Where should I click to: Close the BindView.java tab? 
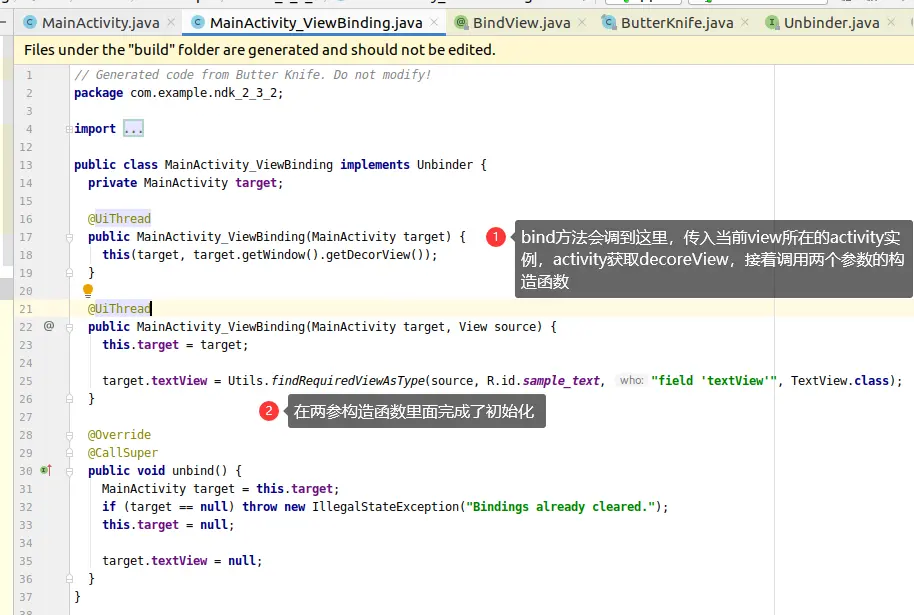pyautogui.click(x=582, y=22)
